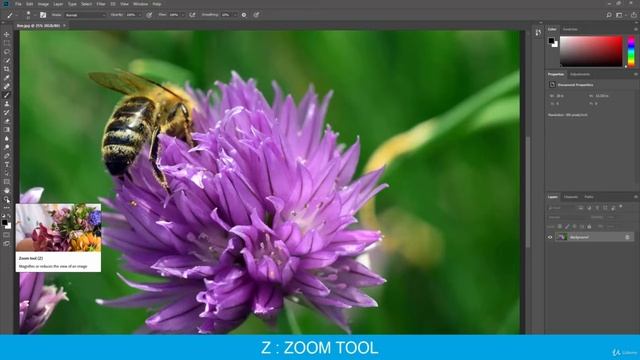Switch to the Paths tab
The height and width of the screenshot is (360, 640).
[589, 197]
